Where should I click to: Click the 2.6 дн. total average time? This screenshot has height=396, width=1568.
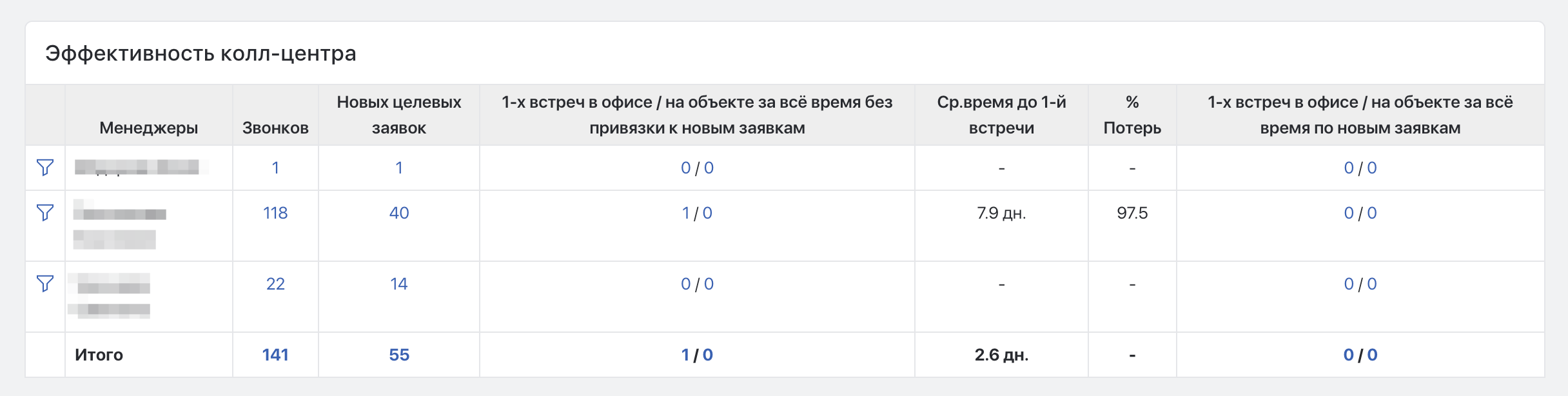coord(1001,355)
